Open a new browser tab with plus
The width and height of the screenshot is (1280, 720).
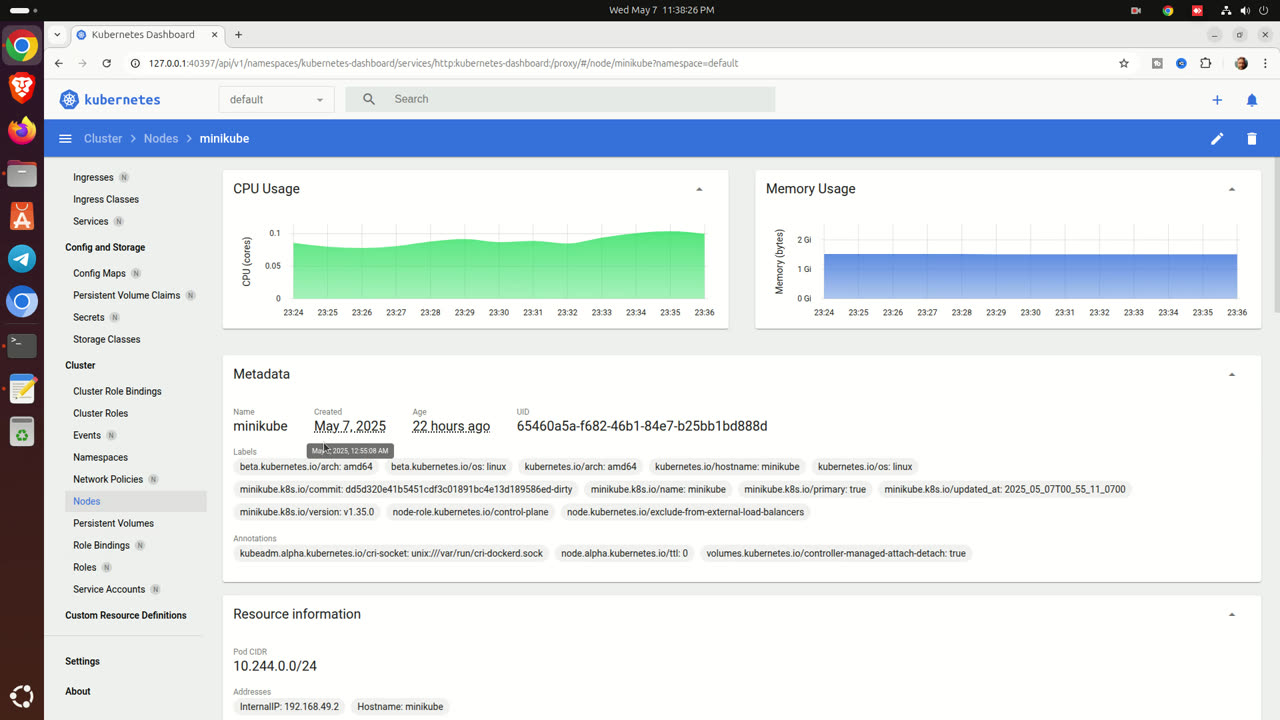238,34
